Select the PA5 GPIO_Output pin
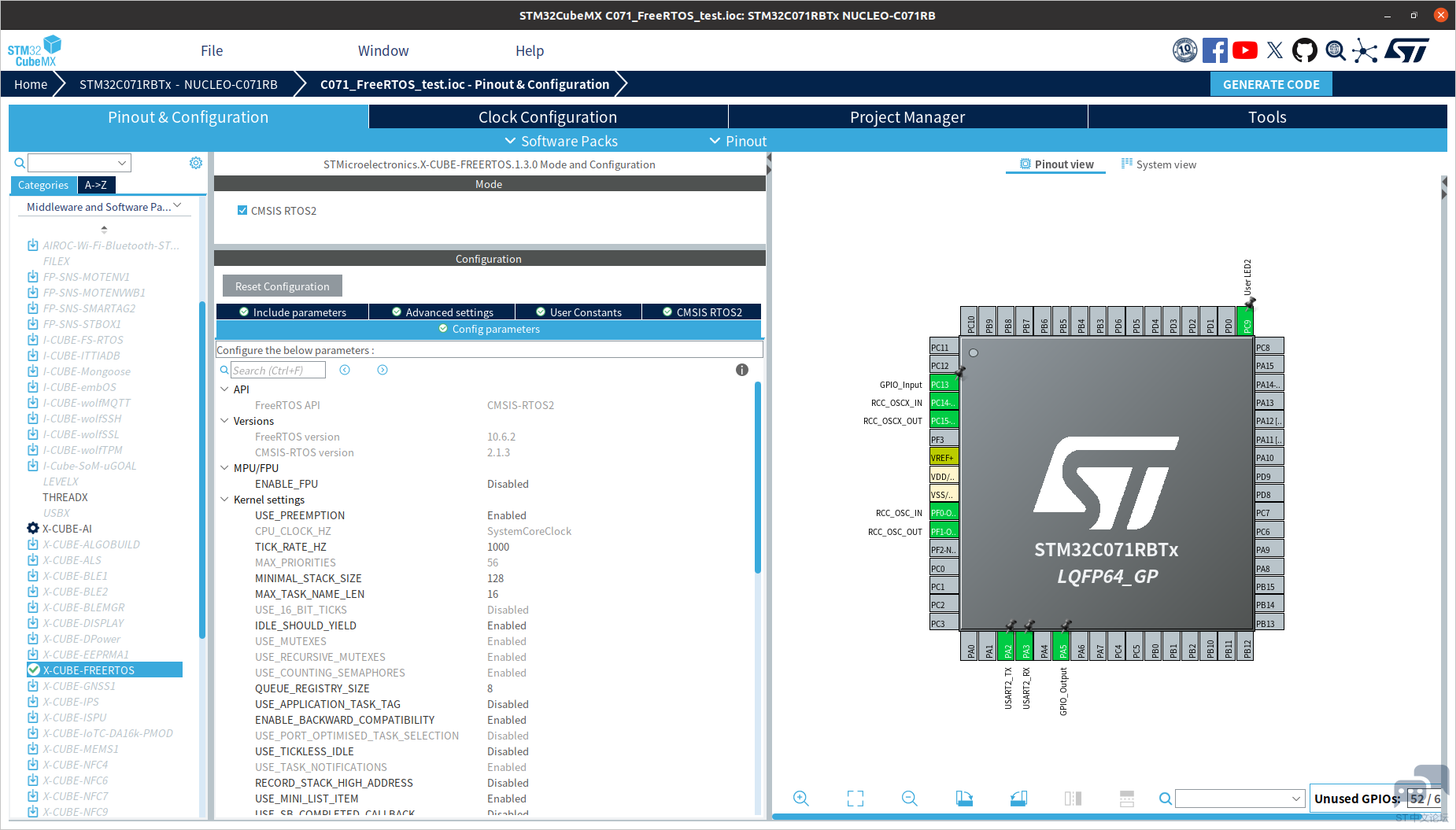 tap(1062, 647)
